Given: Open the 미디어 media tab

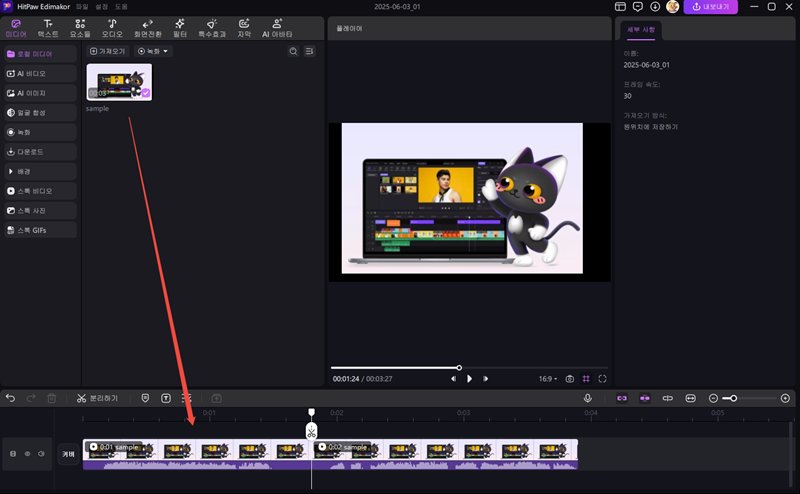Looking at the screenshot, I should pyautogui.click(x=16, y=29).
